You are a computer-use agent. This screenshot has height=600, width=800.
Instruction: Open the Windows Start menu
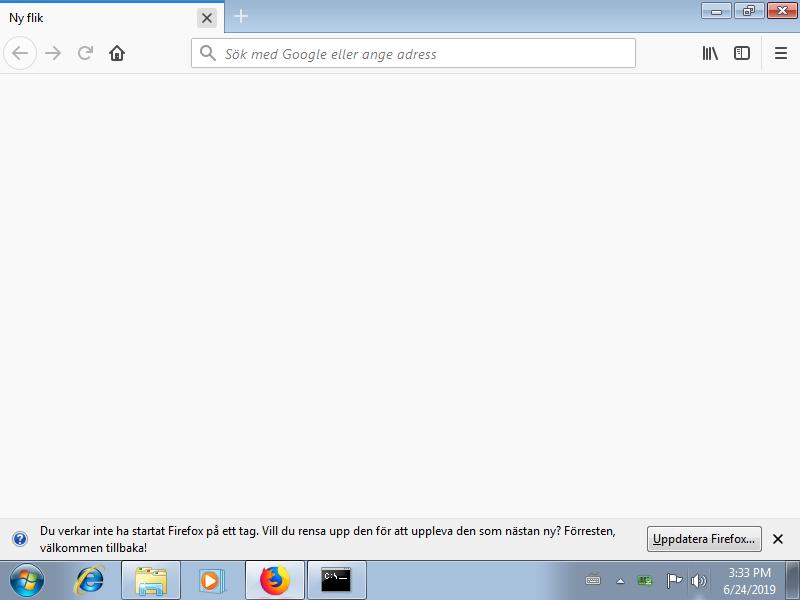(27, 581)
